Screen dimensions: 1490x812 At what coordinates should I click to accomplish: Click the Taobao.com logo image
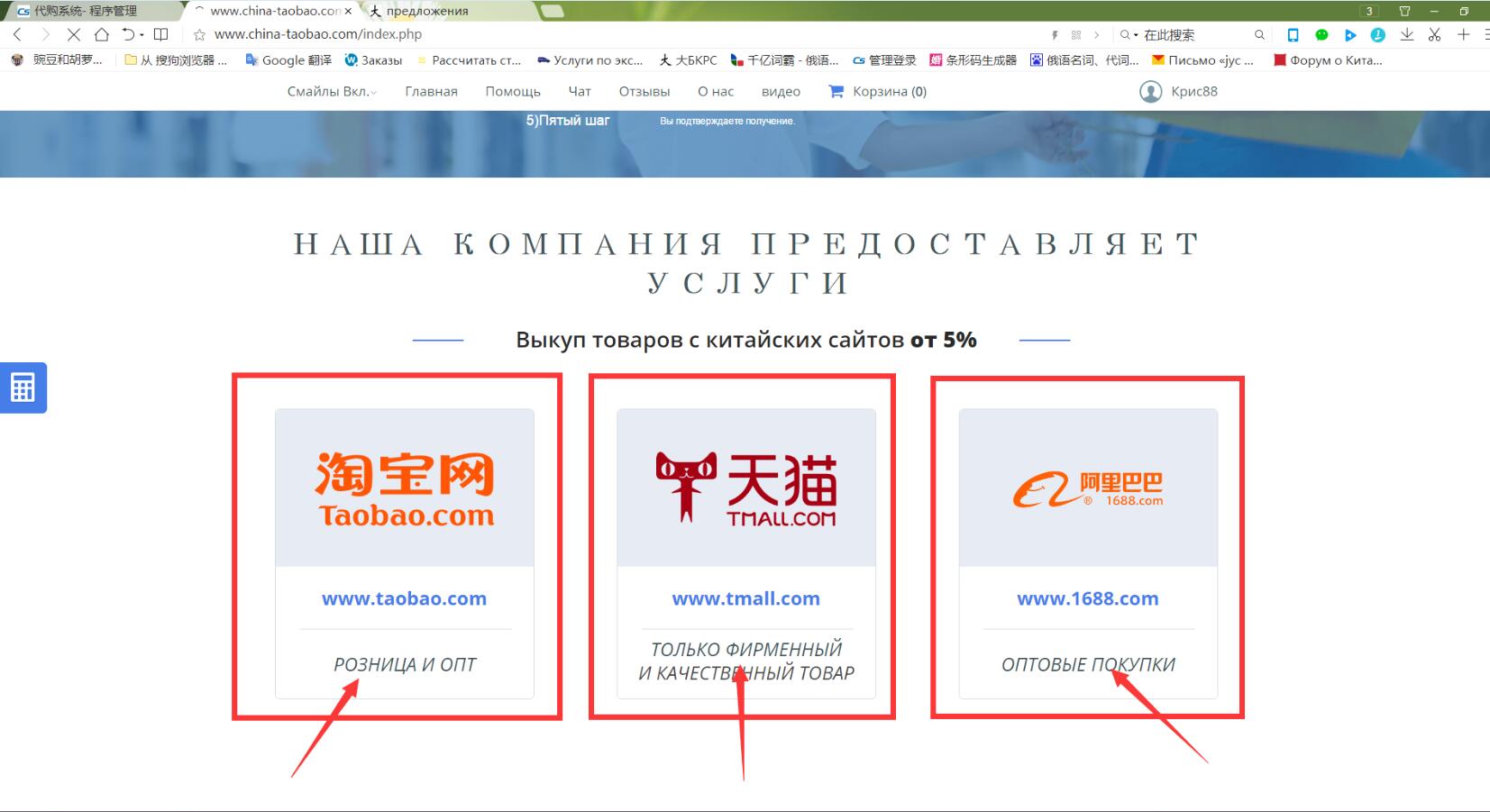[x=405, y=489]
